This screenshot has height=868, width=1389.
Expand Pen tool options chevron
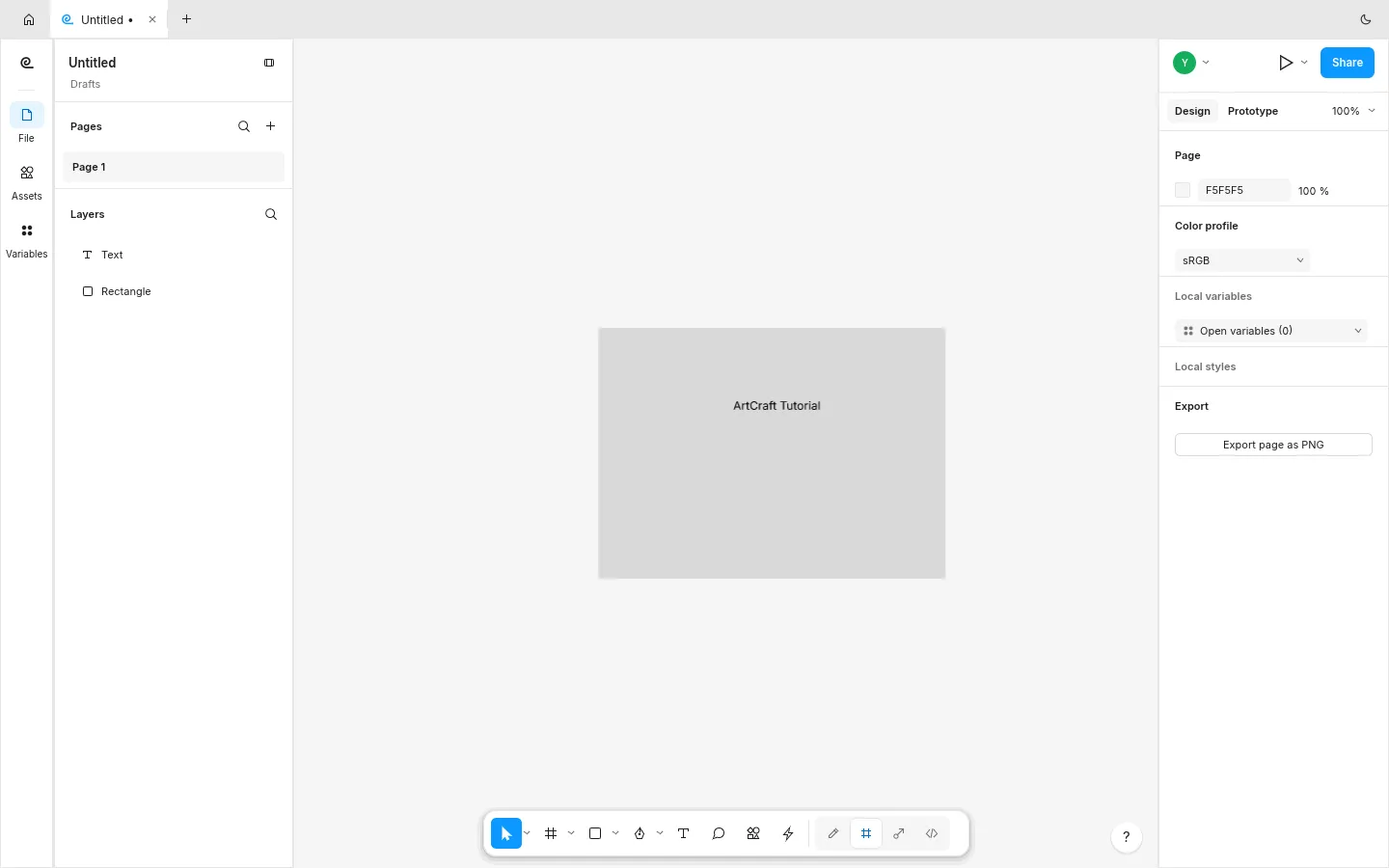(661, 833)
